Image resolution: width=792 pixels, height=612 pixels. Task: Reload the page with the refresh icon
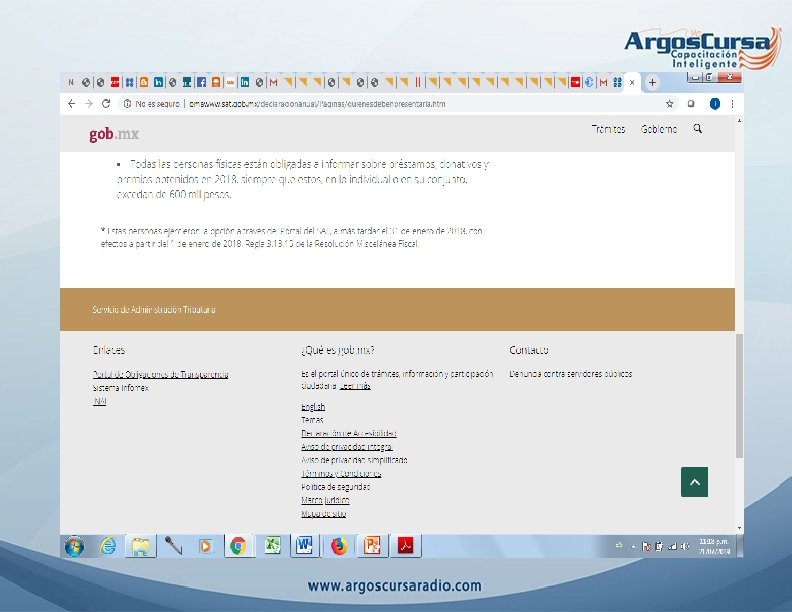[x=106, y=104]
